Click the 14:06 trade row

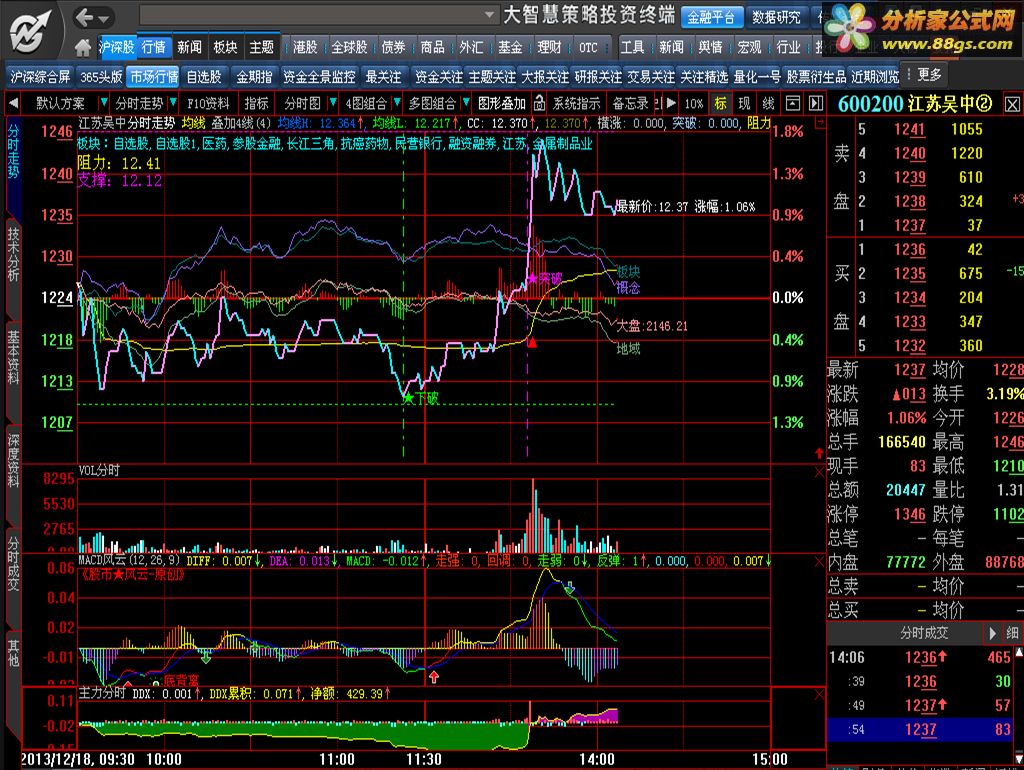pyautogui.click(x=920, y=658)
